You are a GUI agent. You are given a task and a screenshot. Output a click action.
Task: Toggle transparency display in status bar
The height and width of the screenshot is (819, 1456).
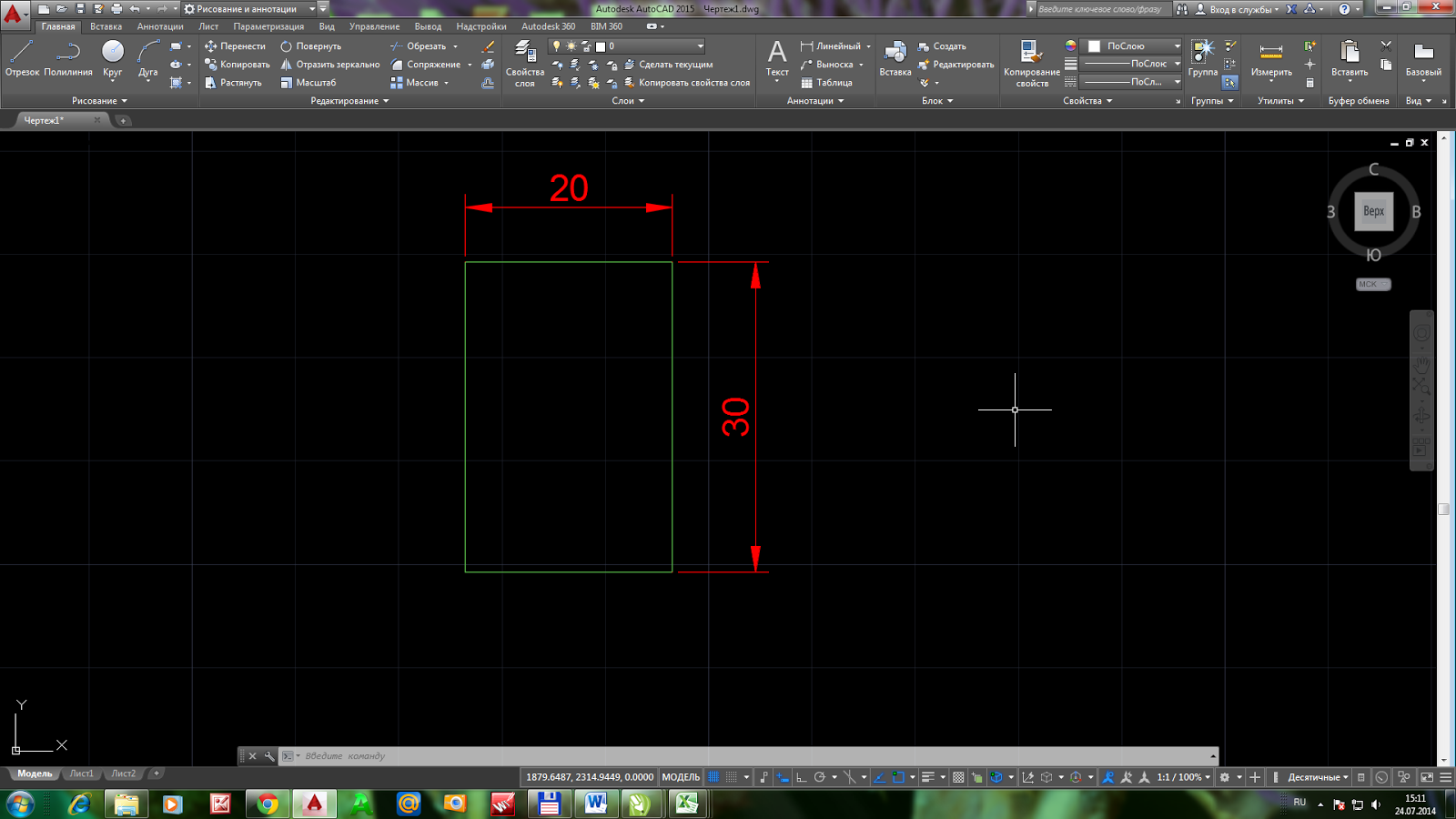click(x=958, y=777)
